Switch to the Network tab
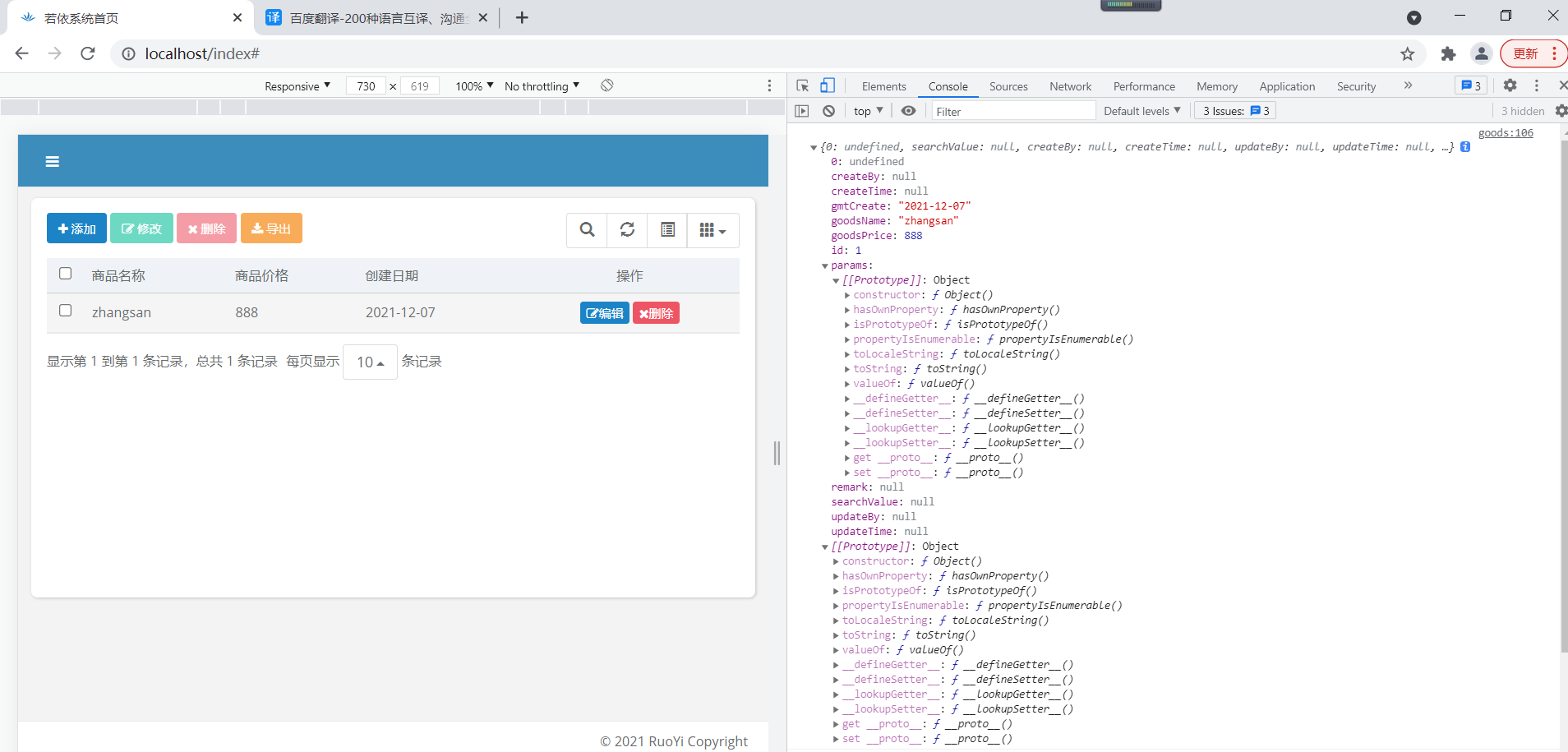Screen dimensions: 1568x752 click(x=1070, y=86)
